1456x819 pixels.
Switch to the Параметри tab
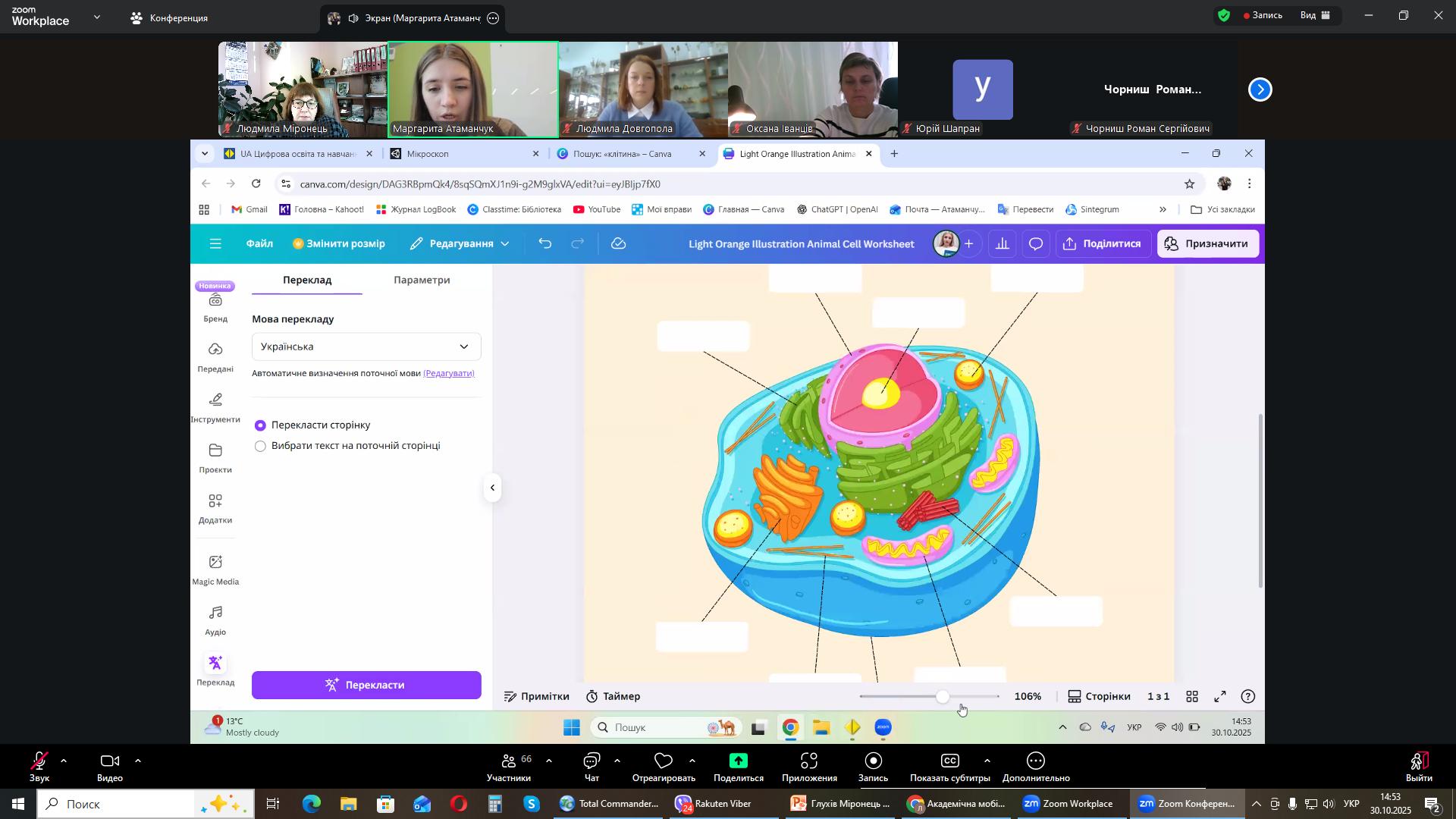[422, 281]
